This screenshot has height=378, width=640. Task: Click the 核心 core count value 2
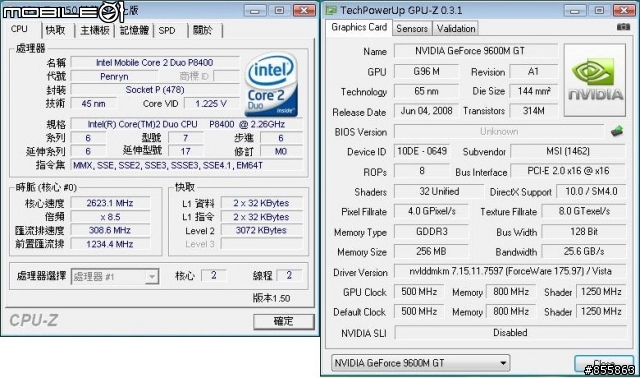pyautogui.click(x=214, y=276)
